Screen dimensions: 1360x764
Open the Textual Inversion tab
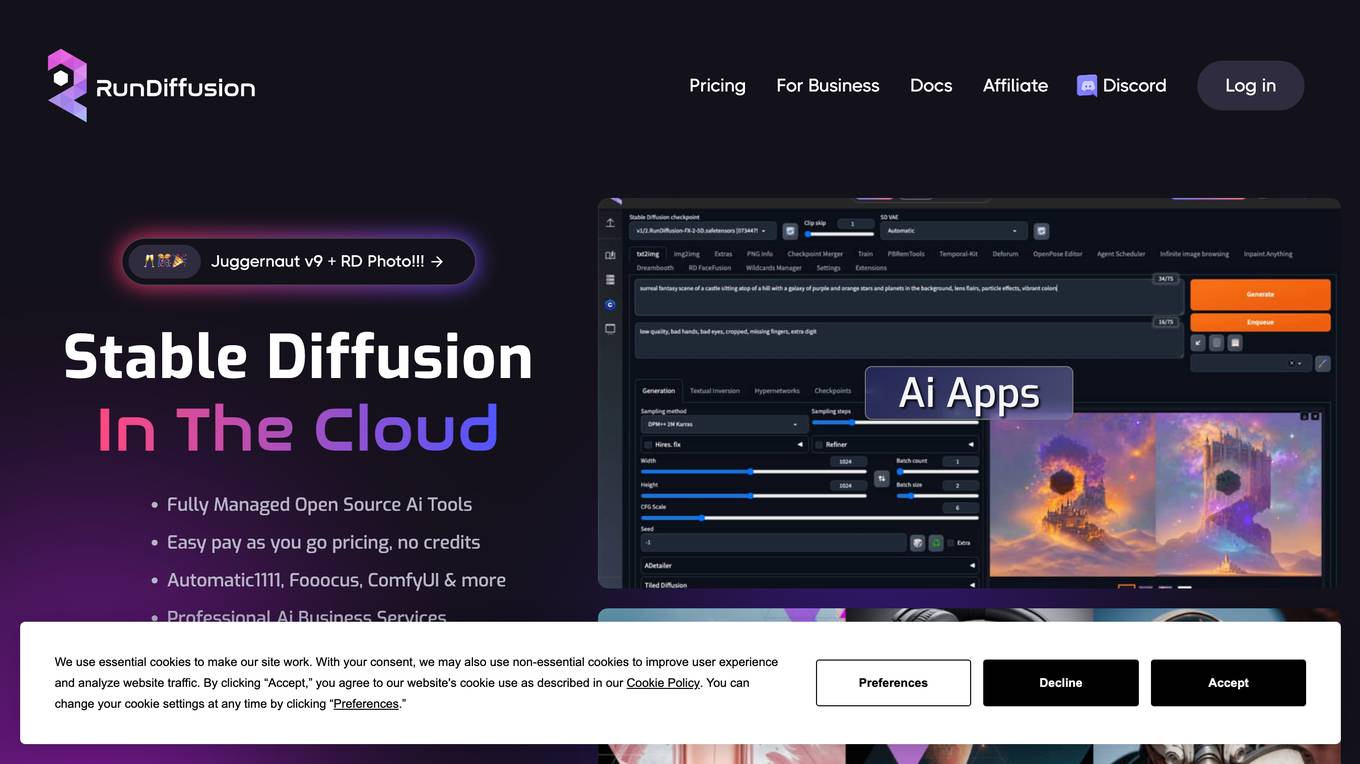click(715, 391)
